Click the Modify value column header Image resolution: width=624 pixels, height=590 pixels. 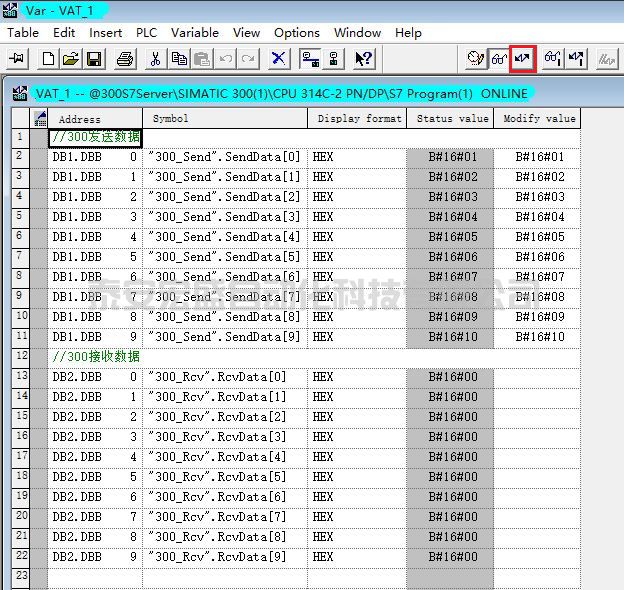(x=540, y=119)
